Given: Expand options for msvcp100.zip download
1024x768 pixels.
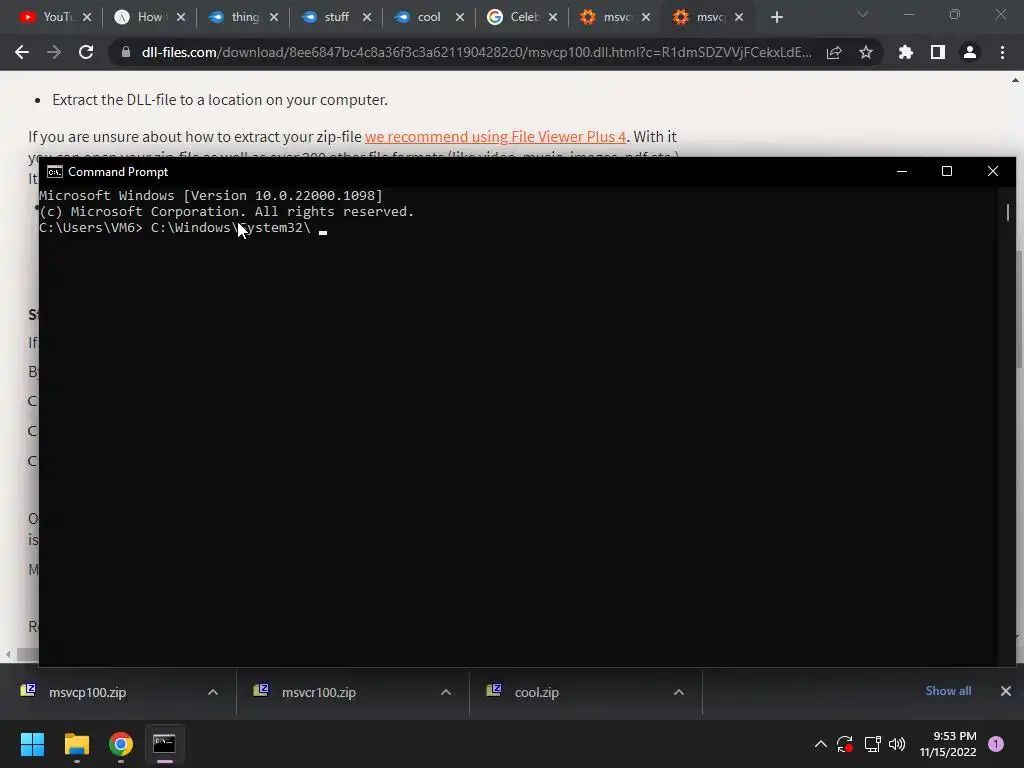Looking at the screenshot, I should (213, 692).
